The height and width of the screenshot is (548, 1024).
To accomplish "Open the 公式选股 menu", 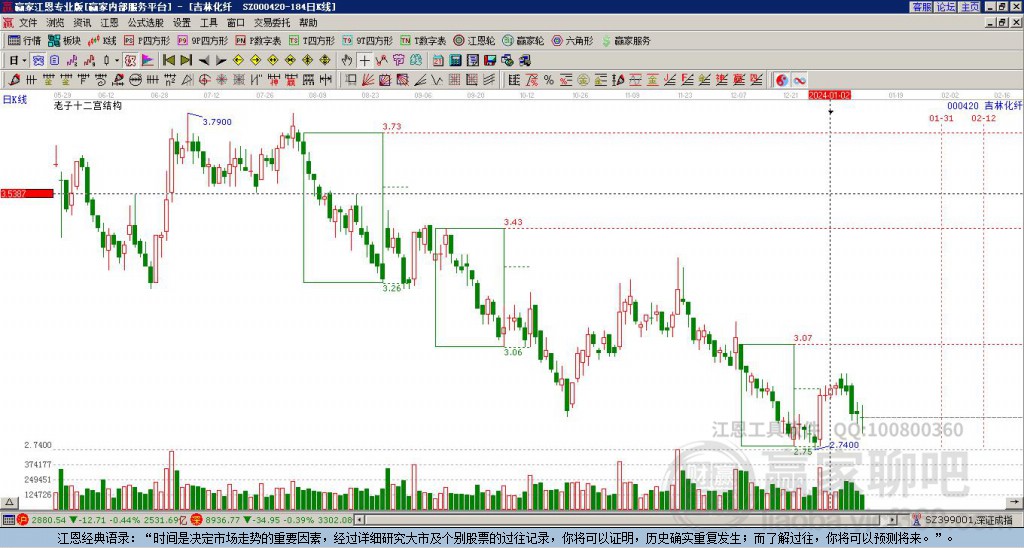I will [x=146, y=23].
